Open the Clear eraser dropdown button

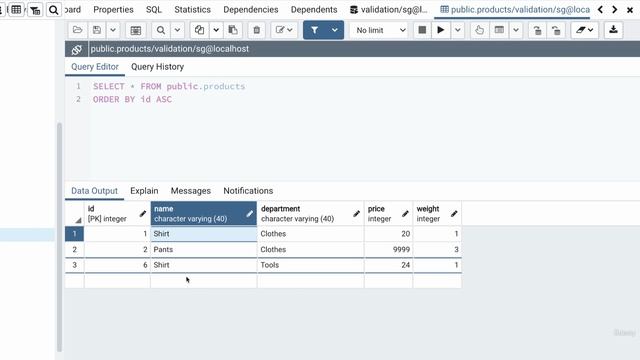[584, 30]
